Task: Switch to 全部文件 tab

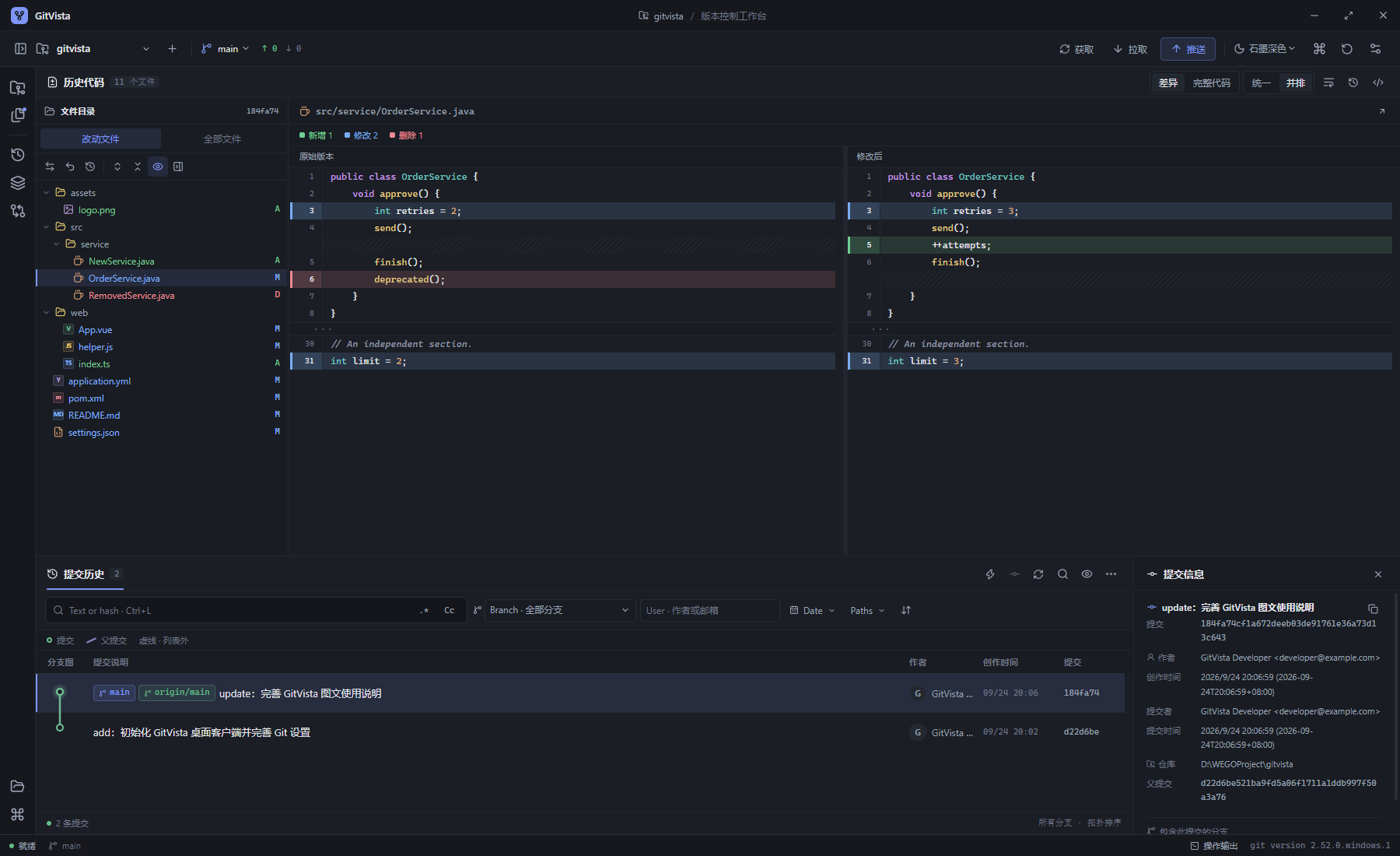Action: (222, 139)
